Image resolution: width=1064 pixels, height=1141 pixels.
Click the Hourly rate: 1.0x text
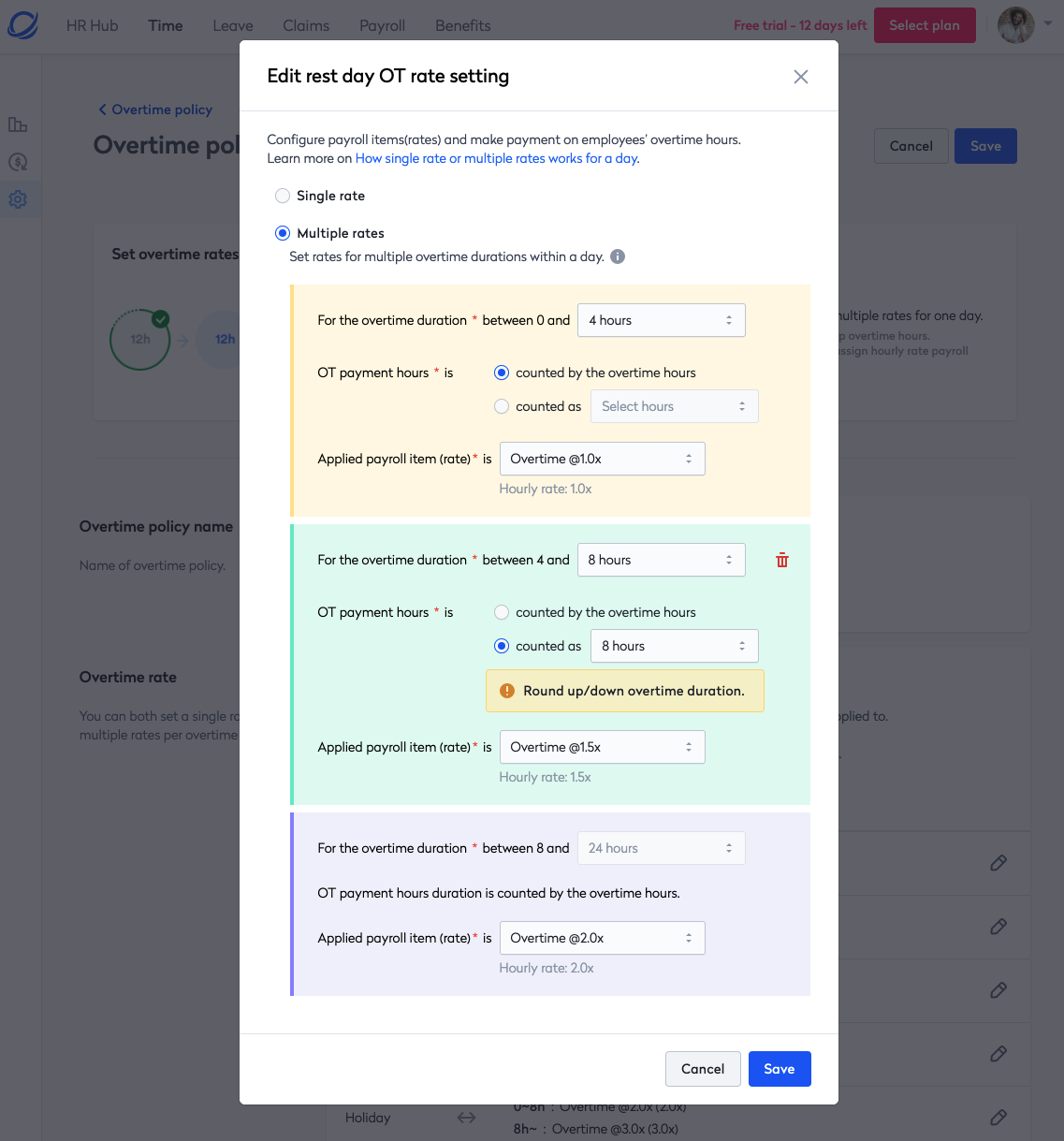pos(546,489)
